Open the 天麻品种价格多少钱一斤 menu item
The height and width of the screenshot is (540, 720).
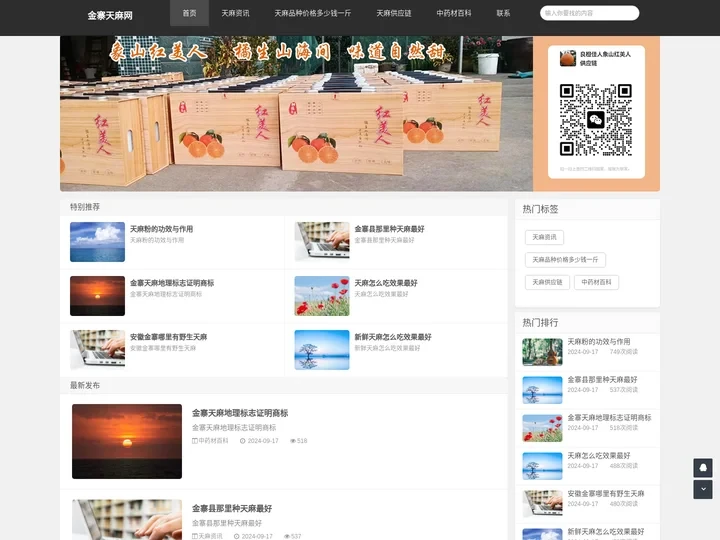point(313,13)
